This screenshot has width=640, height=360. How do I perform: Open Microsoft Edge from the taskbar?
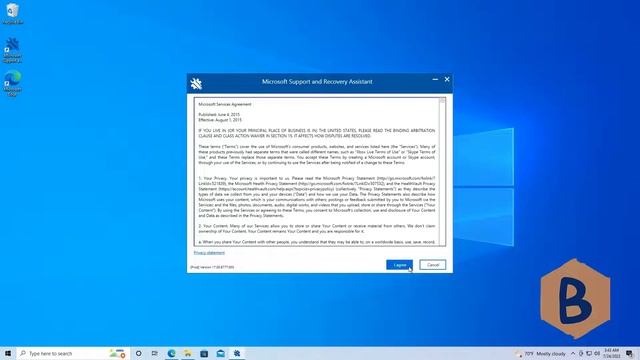[x=171, y=353]
